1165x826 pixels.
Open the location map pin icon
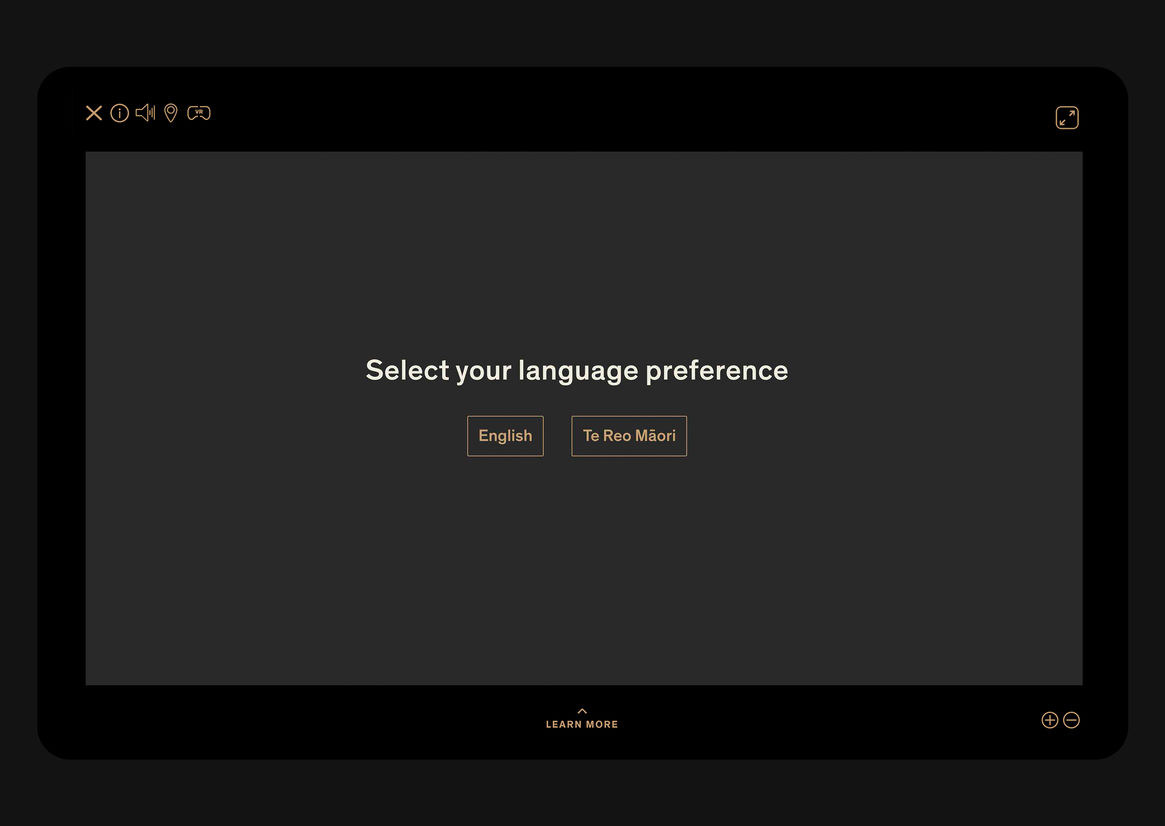coord(171,113)
